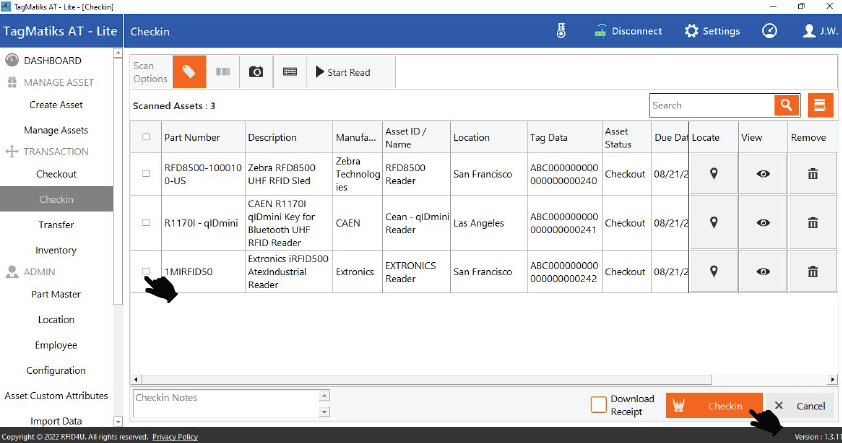The image size is (842, 443).
Task: Select keyboard input scan option
Action: coord(290,72)
